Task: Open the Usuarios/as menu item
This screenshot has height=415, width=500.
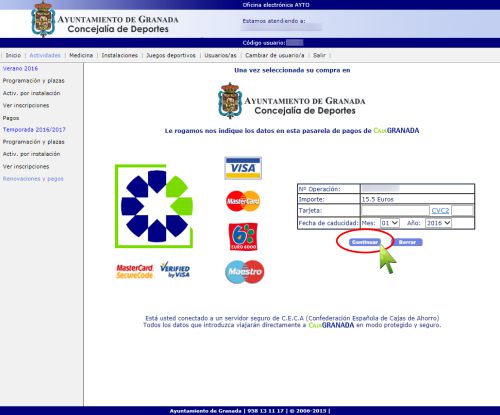Action: tap(220, 55)
